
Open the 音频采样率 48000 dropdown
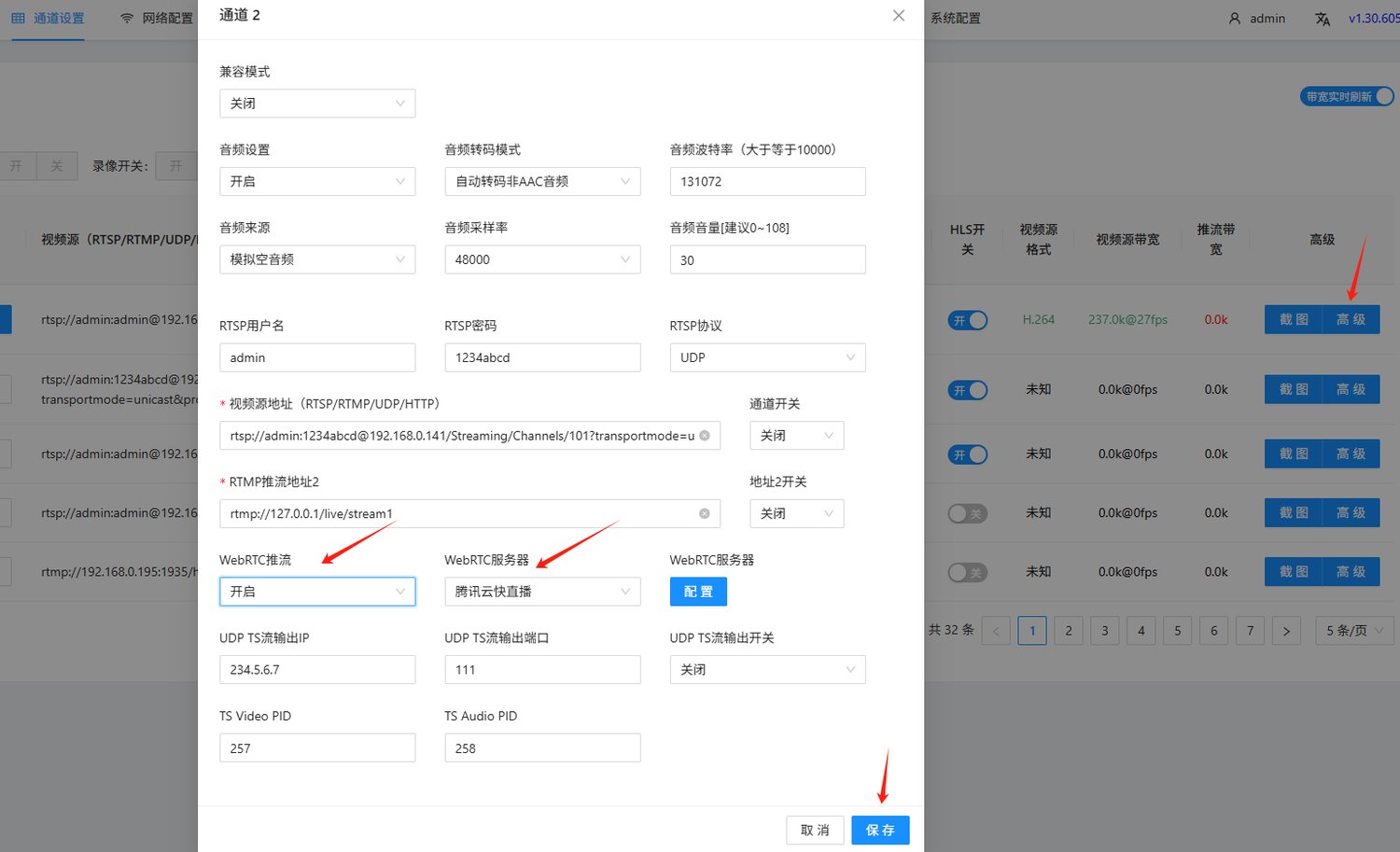tap(542, 259)
